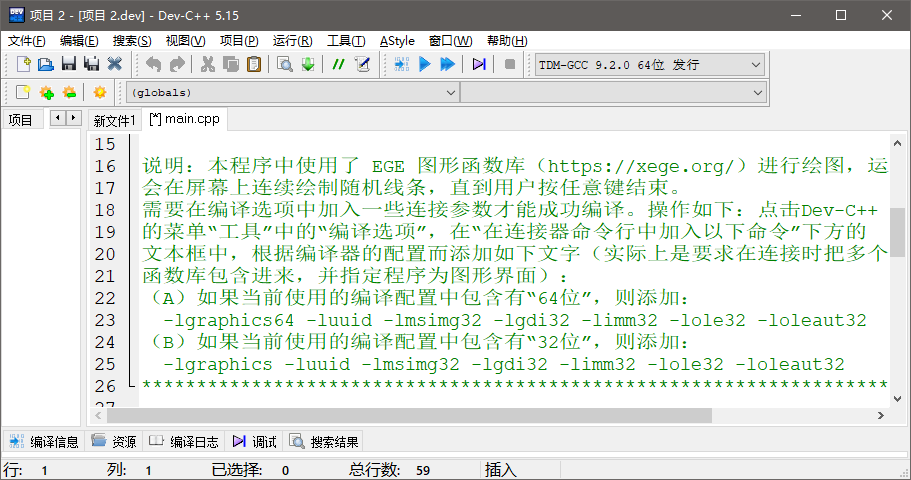Expand the empty member function dropdown

point(613,92)
